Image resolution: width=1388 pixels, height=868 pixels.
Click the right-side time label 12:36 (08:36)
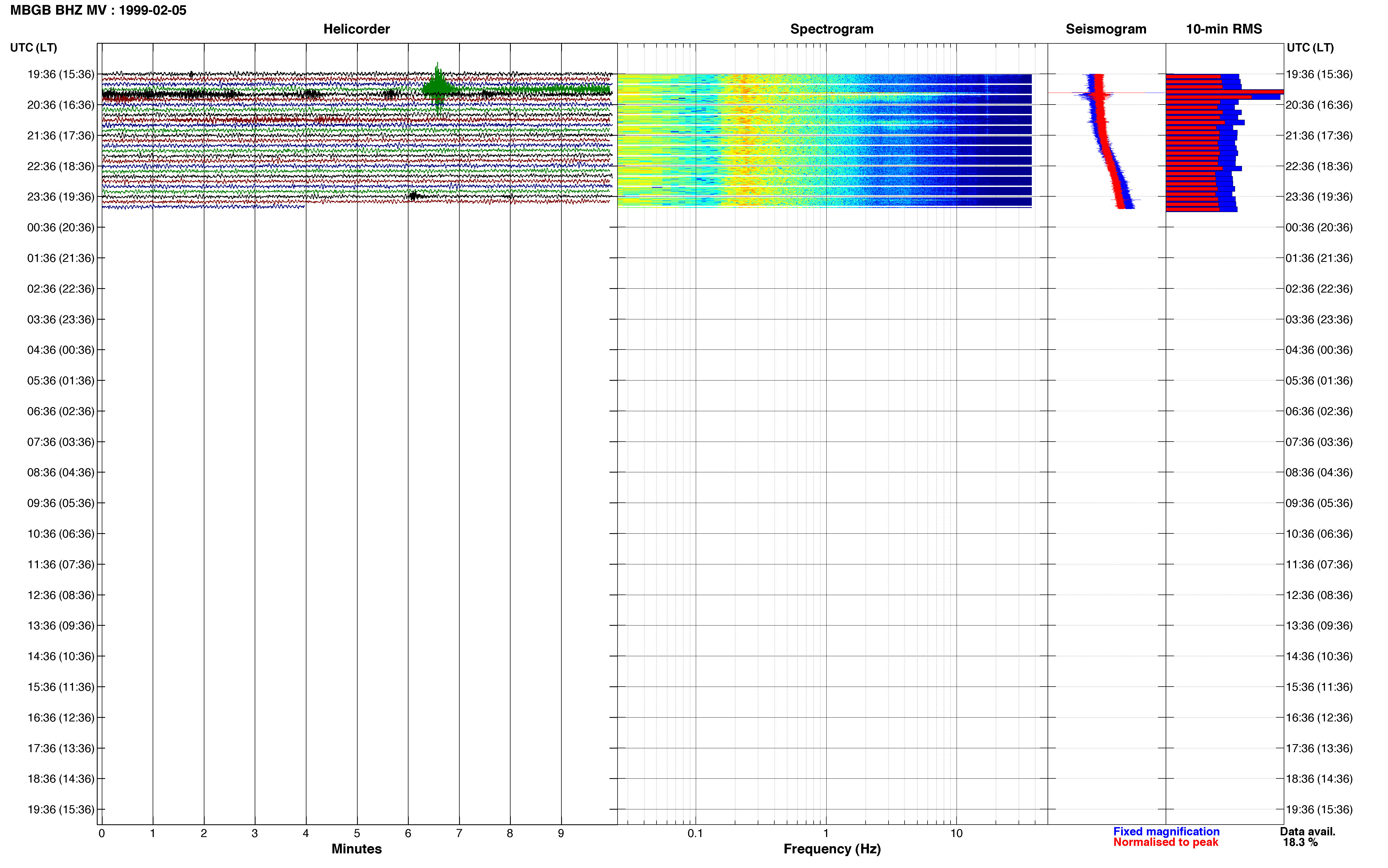tap(1319, 595)
